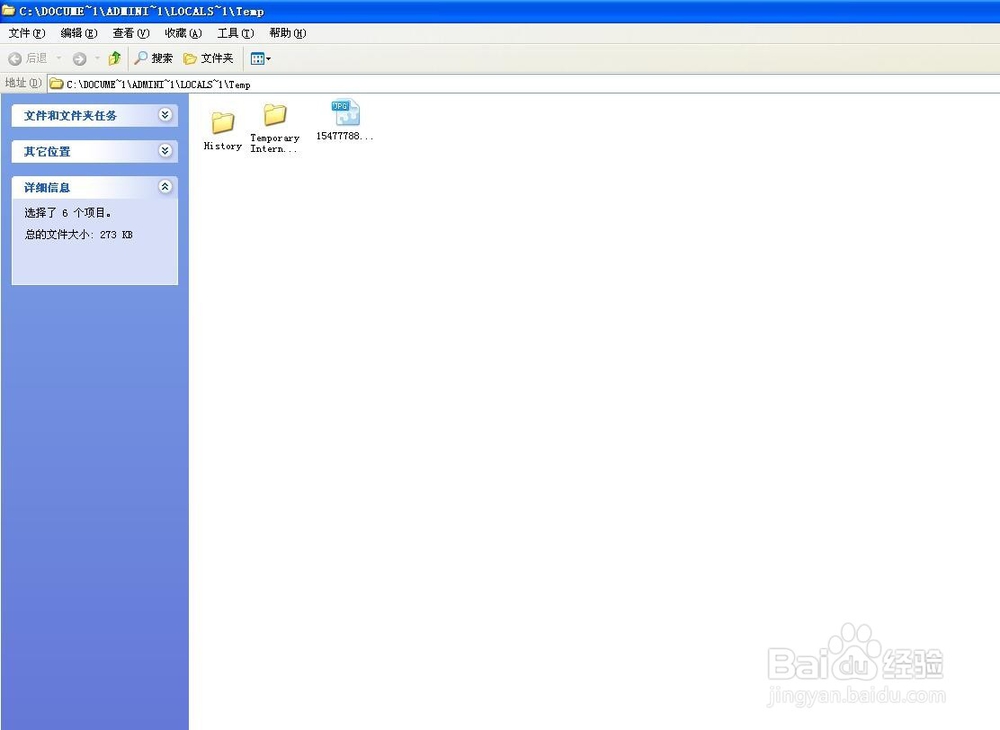Open the Back button history dropdown arrow
The image size is (1000, 730).
(x=59, y=58)
